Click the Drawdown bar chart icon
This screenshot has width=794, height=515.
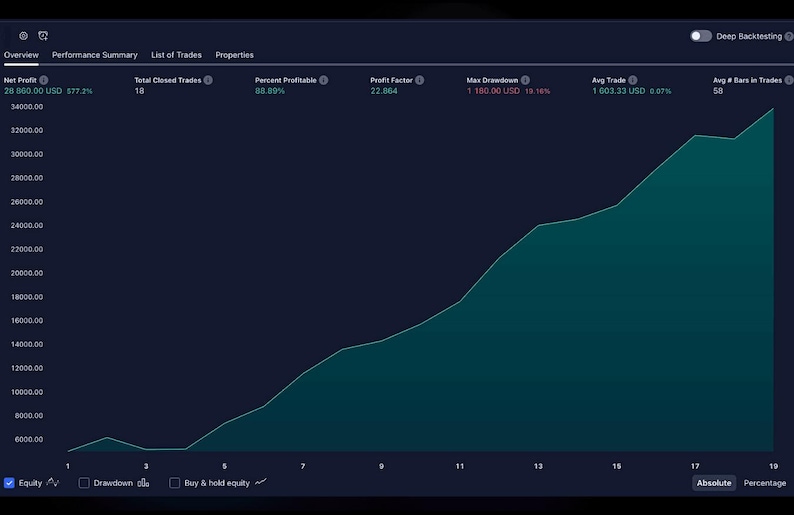[x=143, y=483]
